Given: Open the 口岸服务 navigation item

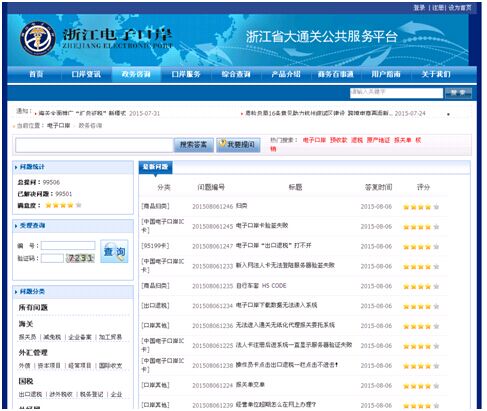Looking at the screenshot, I should pos(186,74).
